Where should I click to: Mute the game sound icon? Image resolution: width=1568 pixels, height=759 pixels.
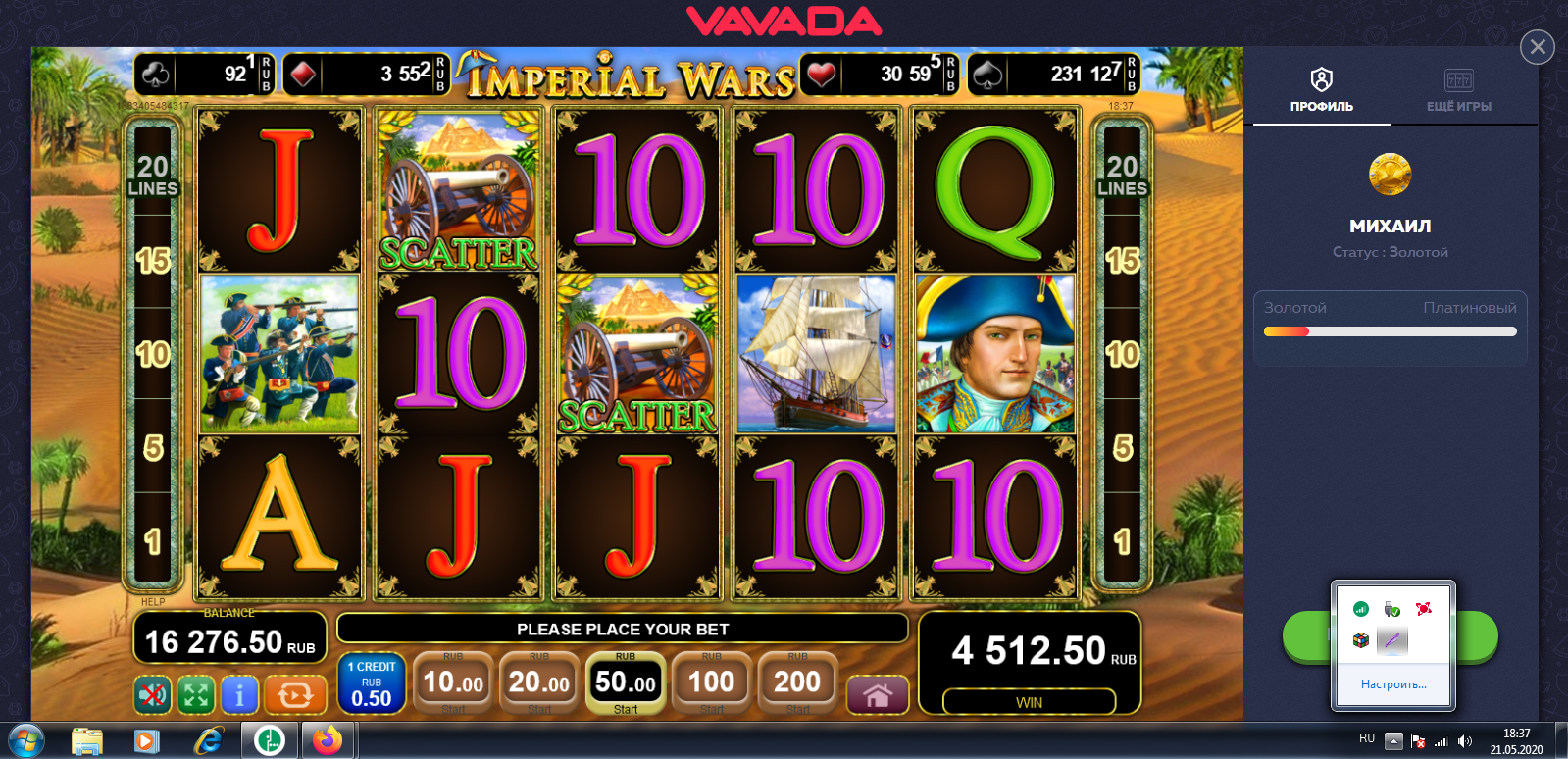click(x=152, y=695)
